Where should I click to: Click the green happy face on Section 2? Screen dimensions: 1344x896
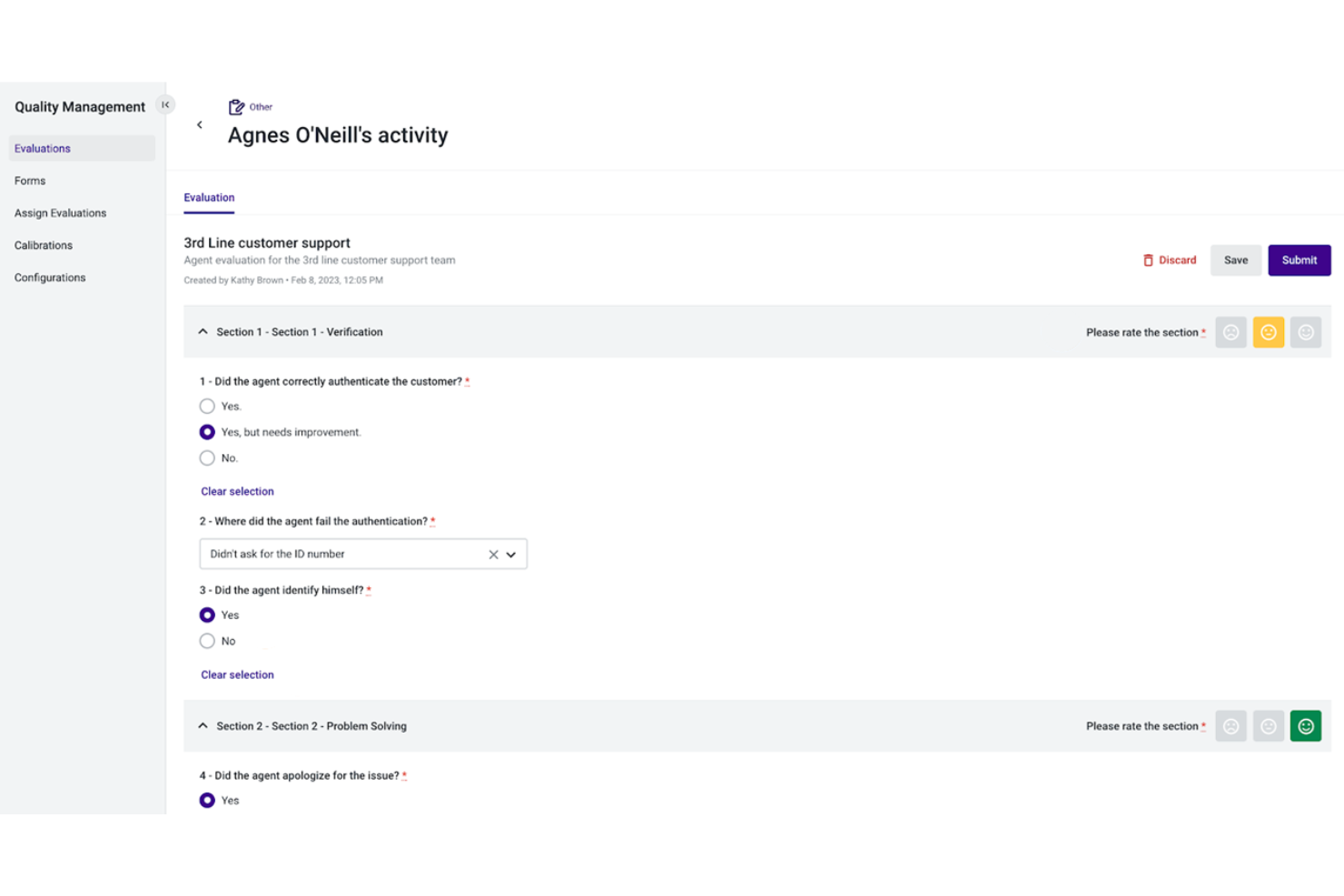pyautogui.click(x=1305, y=725)
